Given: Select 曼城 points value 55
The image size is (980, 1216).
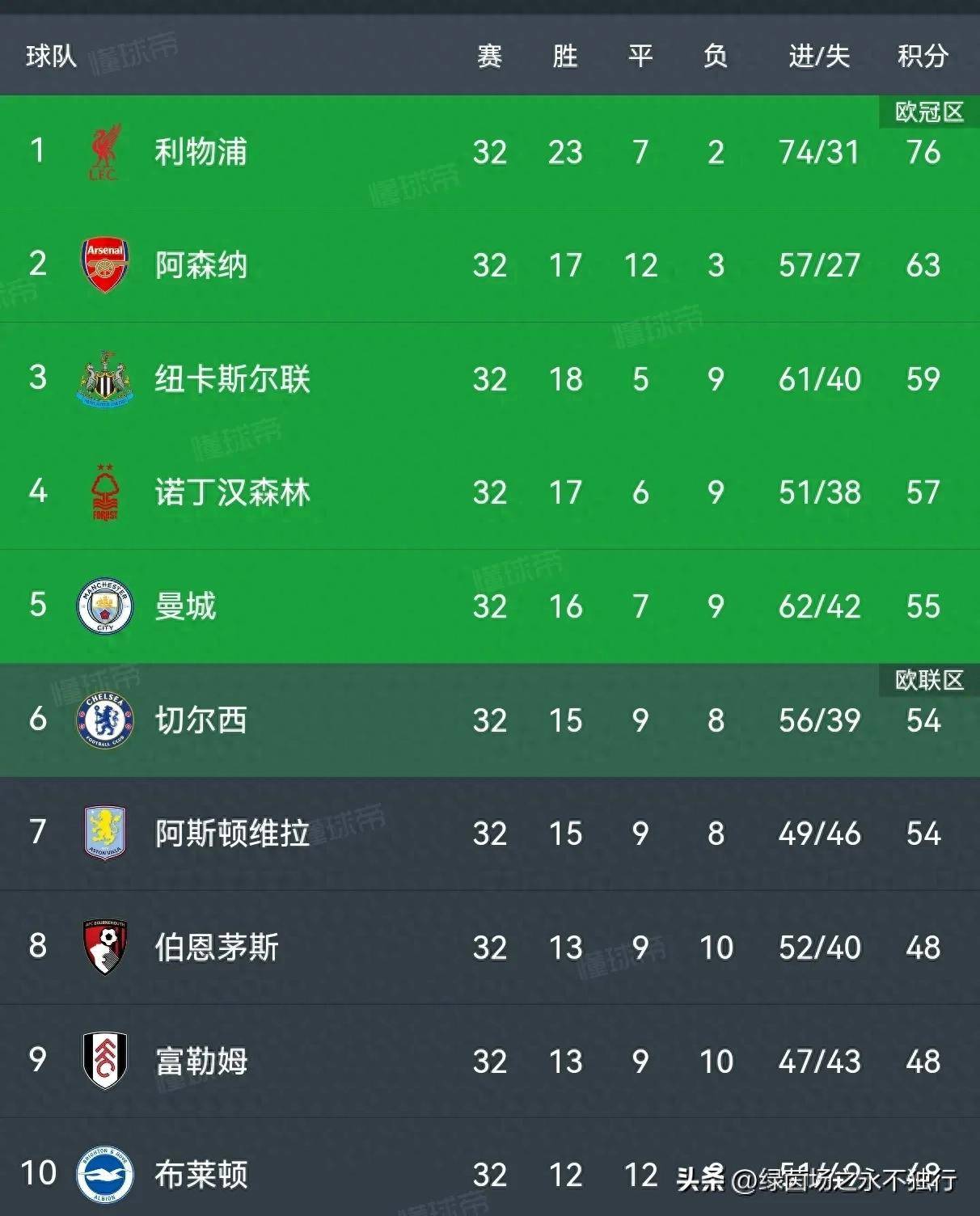Looking at the screenshot, I should (x=923, y=606).
